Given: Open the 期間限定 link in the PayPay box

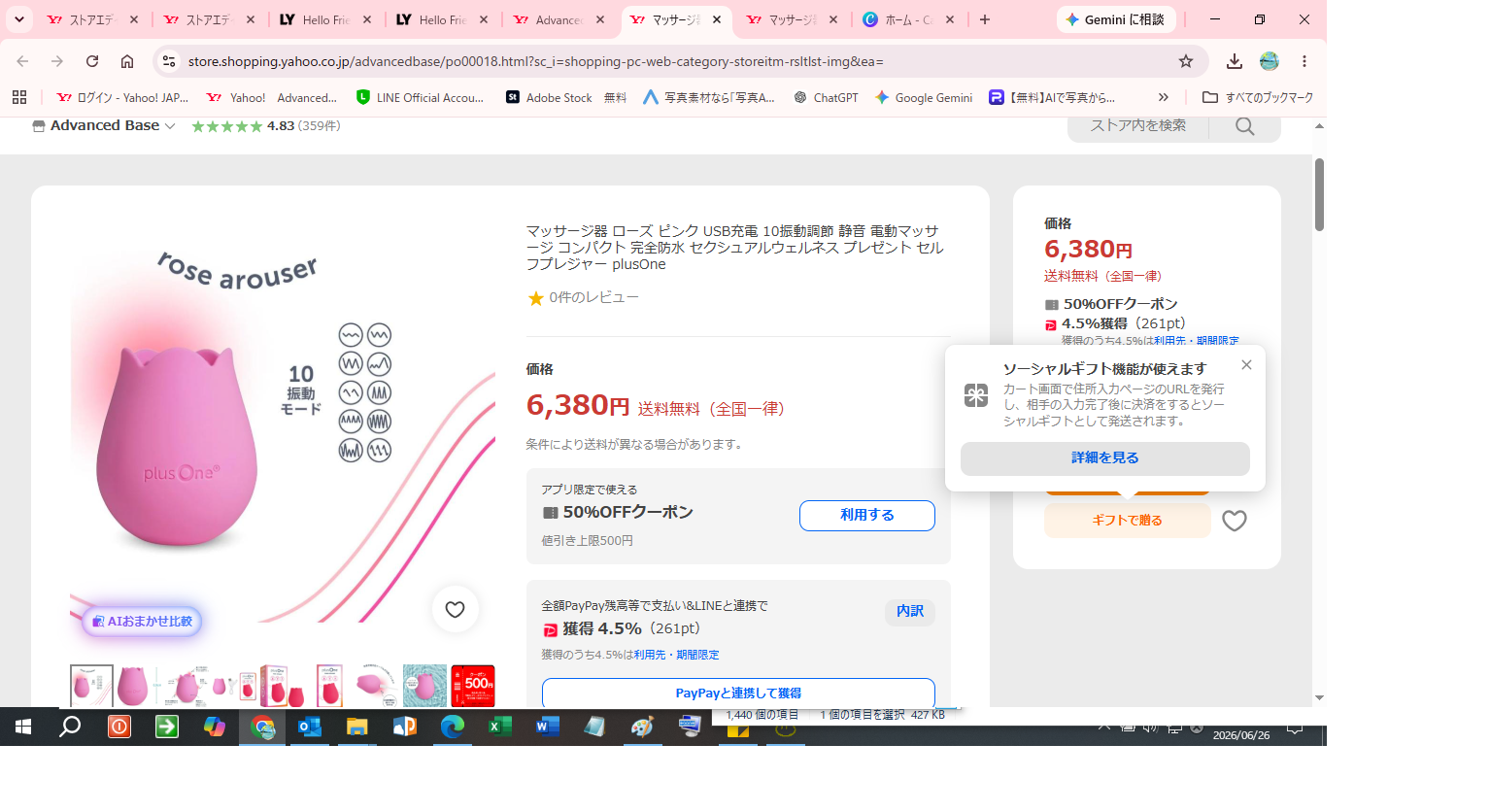Looking at the screenshot, I should (697, 655).
